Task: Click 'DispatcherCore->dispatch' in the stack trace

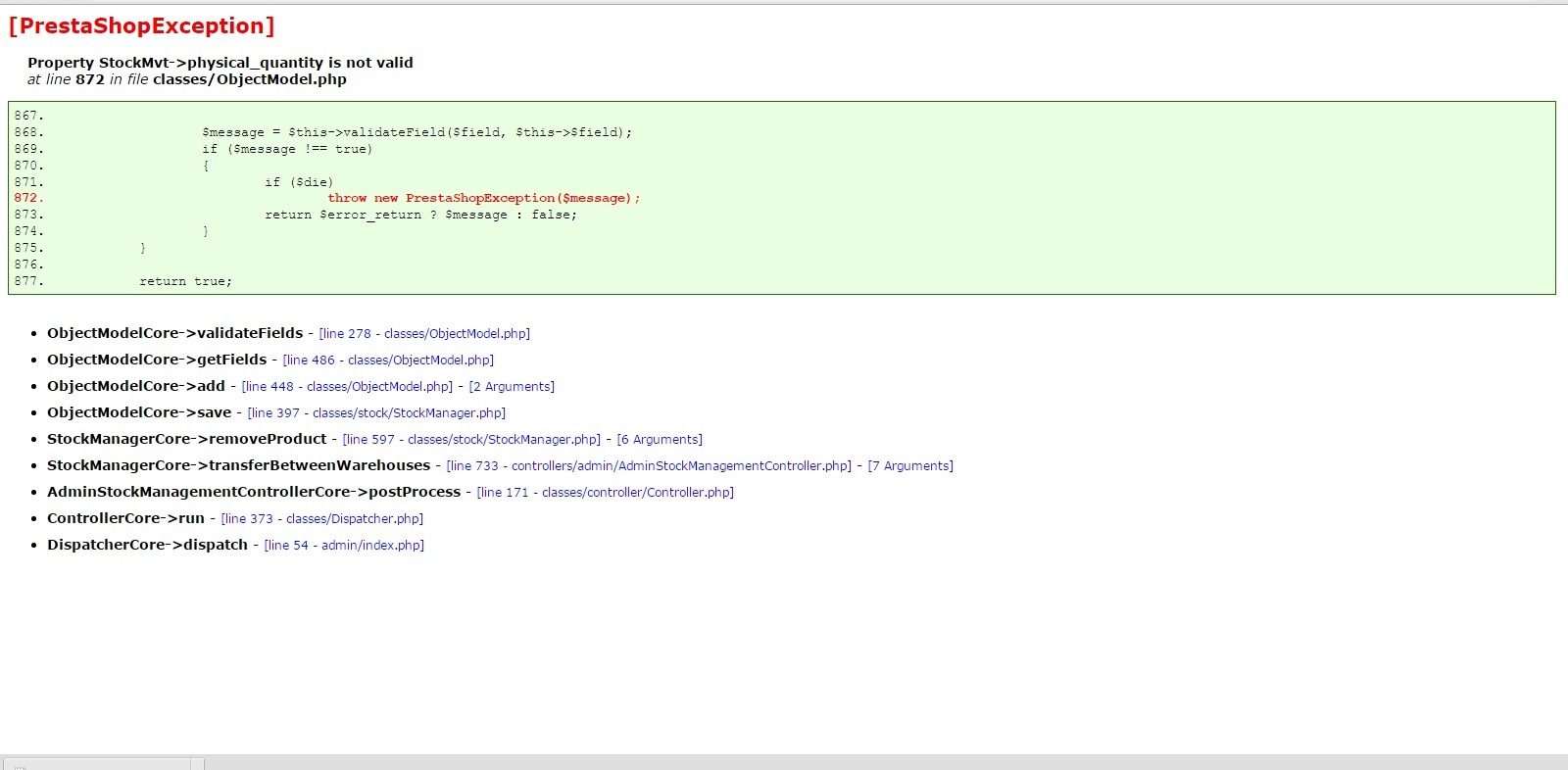Action: tap(147, 545)
